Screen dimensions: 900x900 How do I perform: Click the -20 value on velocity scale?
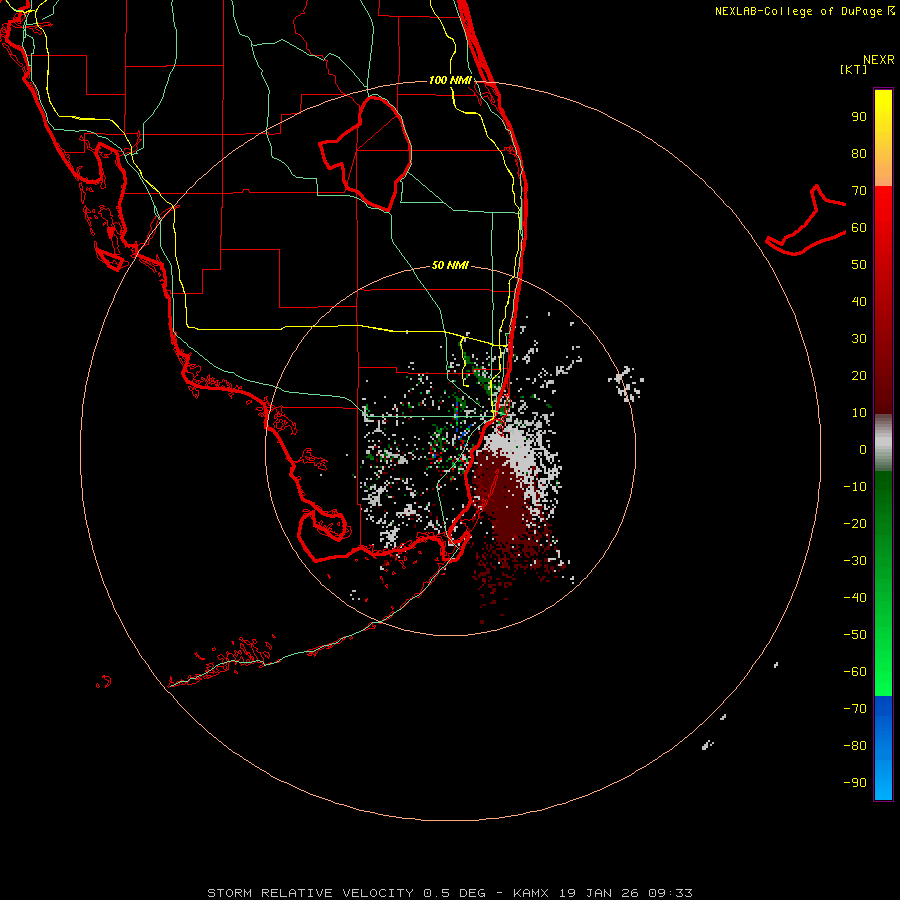855,523
